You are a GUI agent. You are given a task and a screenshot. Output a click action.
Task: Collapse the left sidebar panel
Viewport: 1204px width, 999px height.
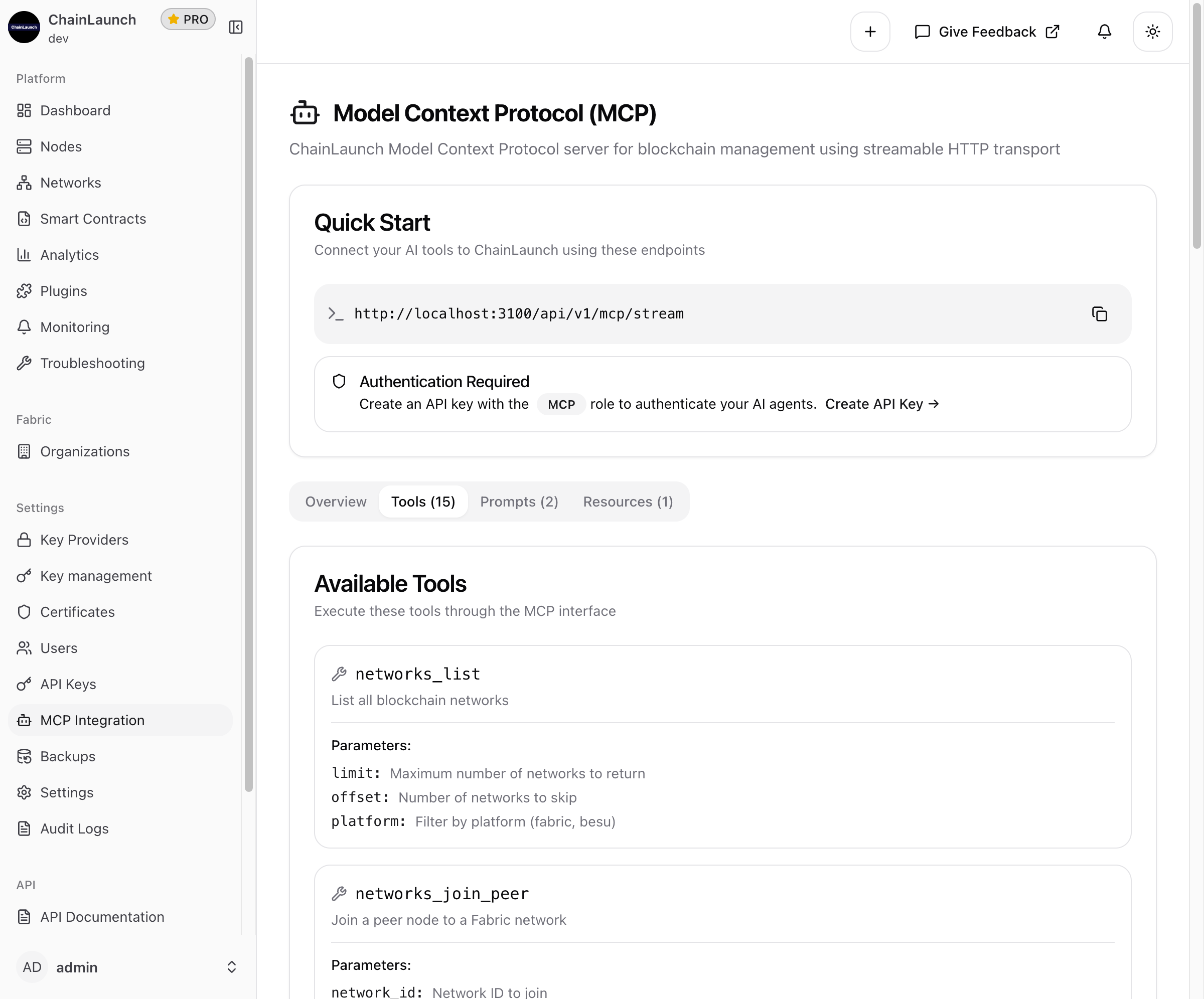coord(235,27)
